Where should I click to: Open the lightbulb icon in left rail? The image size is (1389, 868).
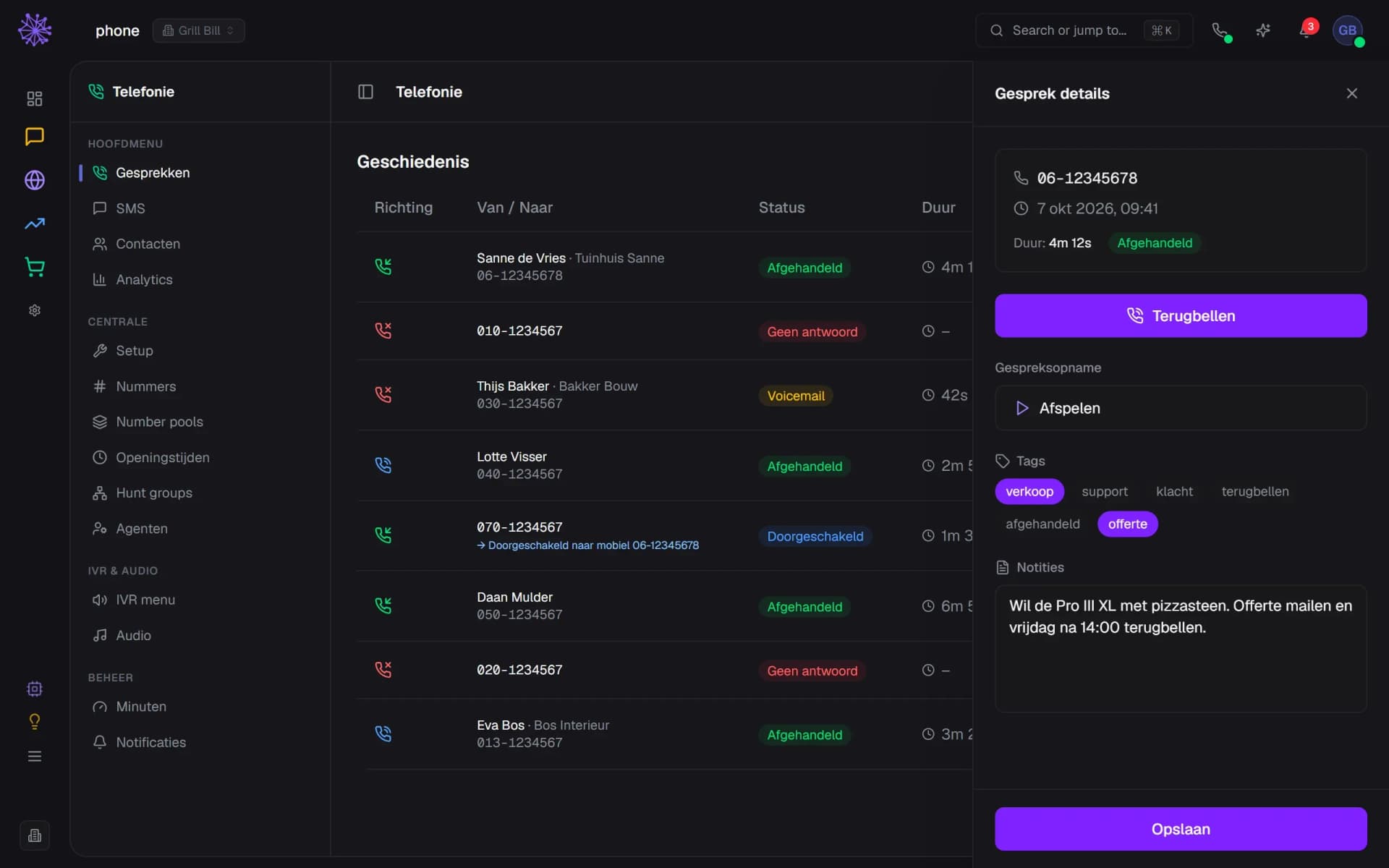pos(35,721)
